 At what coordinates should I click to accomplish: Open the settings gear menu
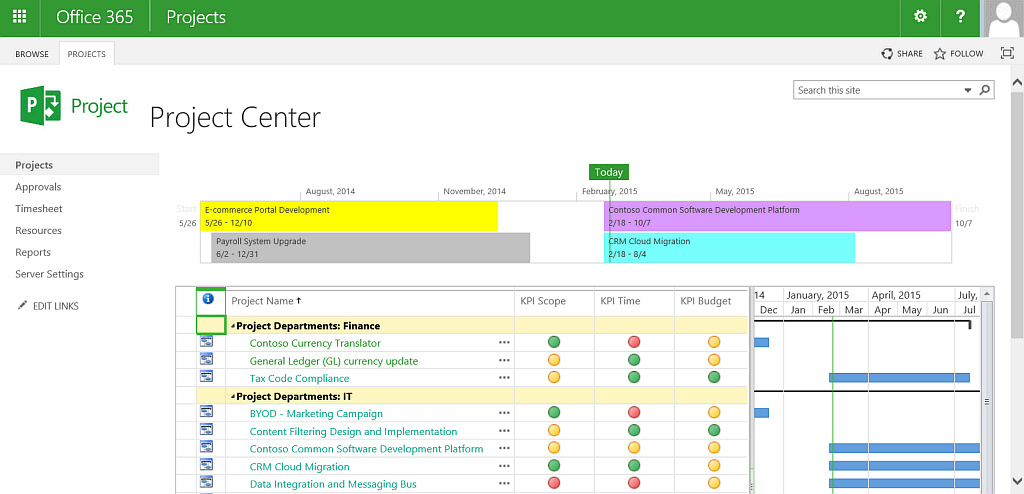click(x=920, y=17)
